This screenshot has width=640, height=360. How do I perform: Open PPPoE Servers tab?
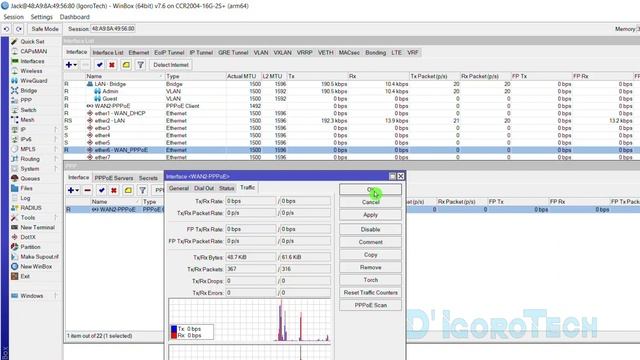(114, 178)
